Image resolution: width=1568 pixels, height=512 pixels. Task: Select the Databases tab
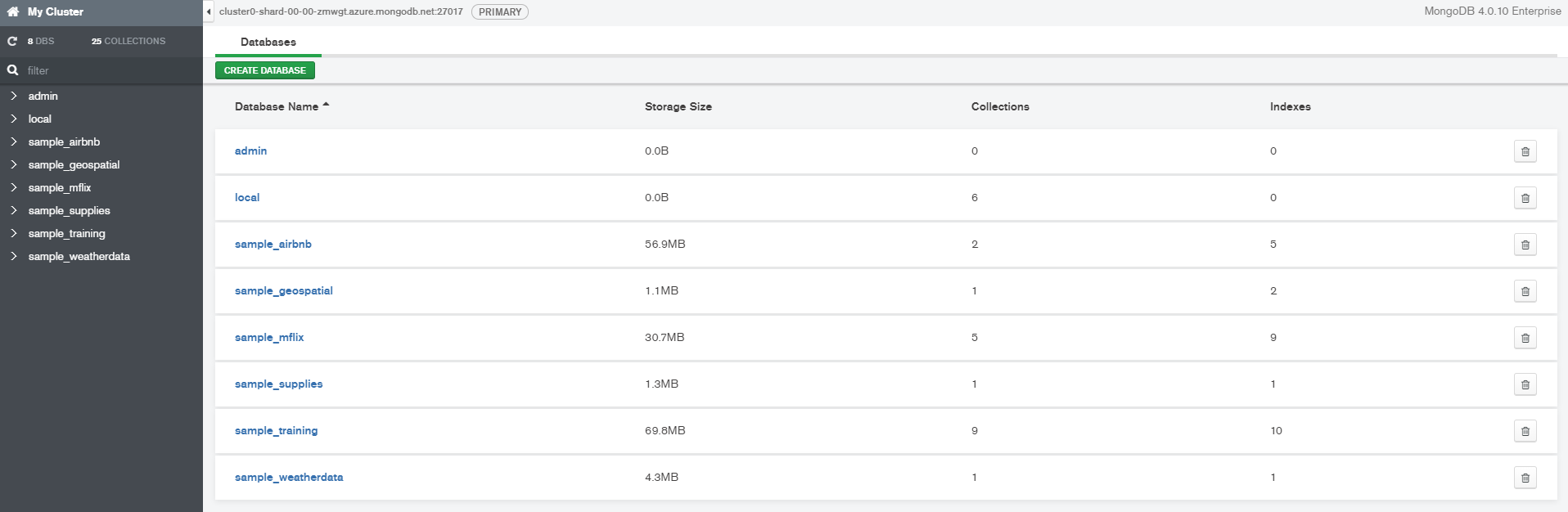coord(268,42)
